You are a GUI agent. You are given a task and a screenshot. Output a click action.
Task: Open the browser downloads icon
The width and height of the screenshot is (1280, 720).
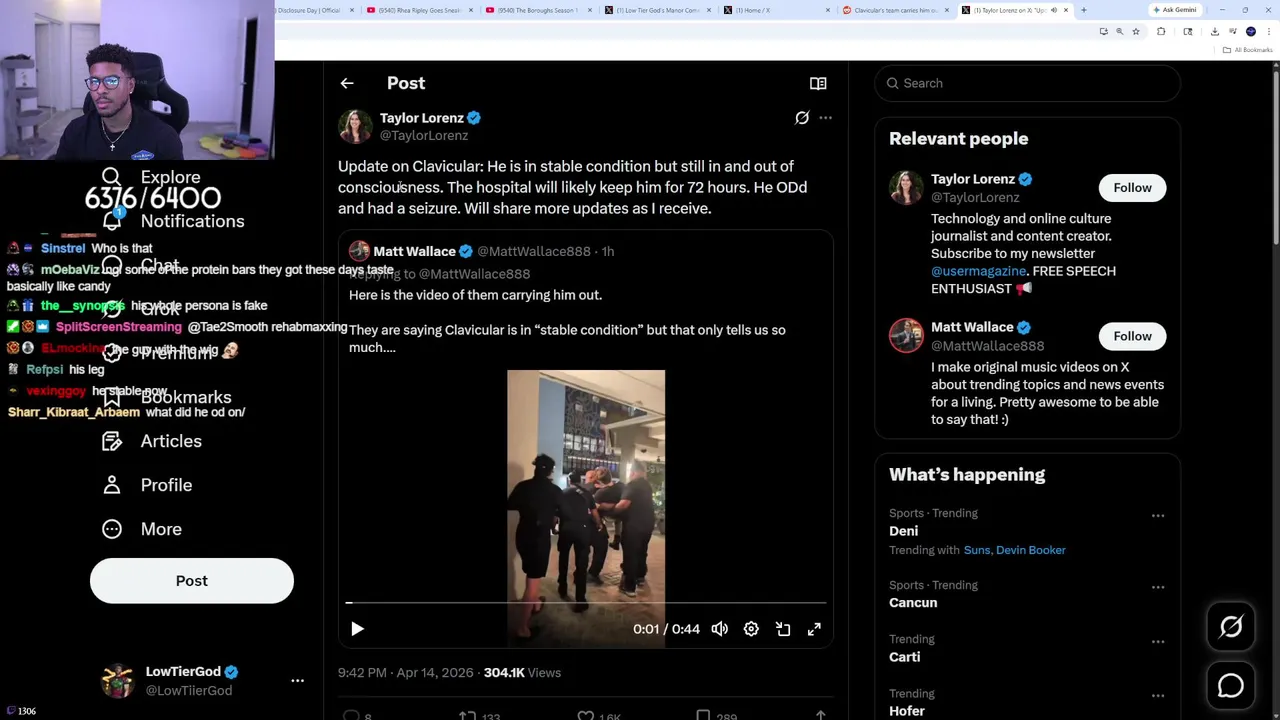pyautogui.click(x=1214, y=31)
